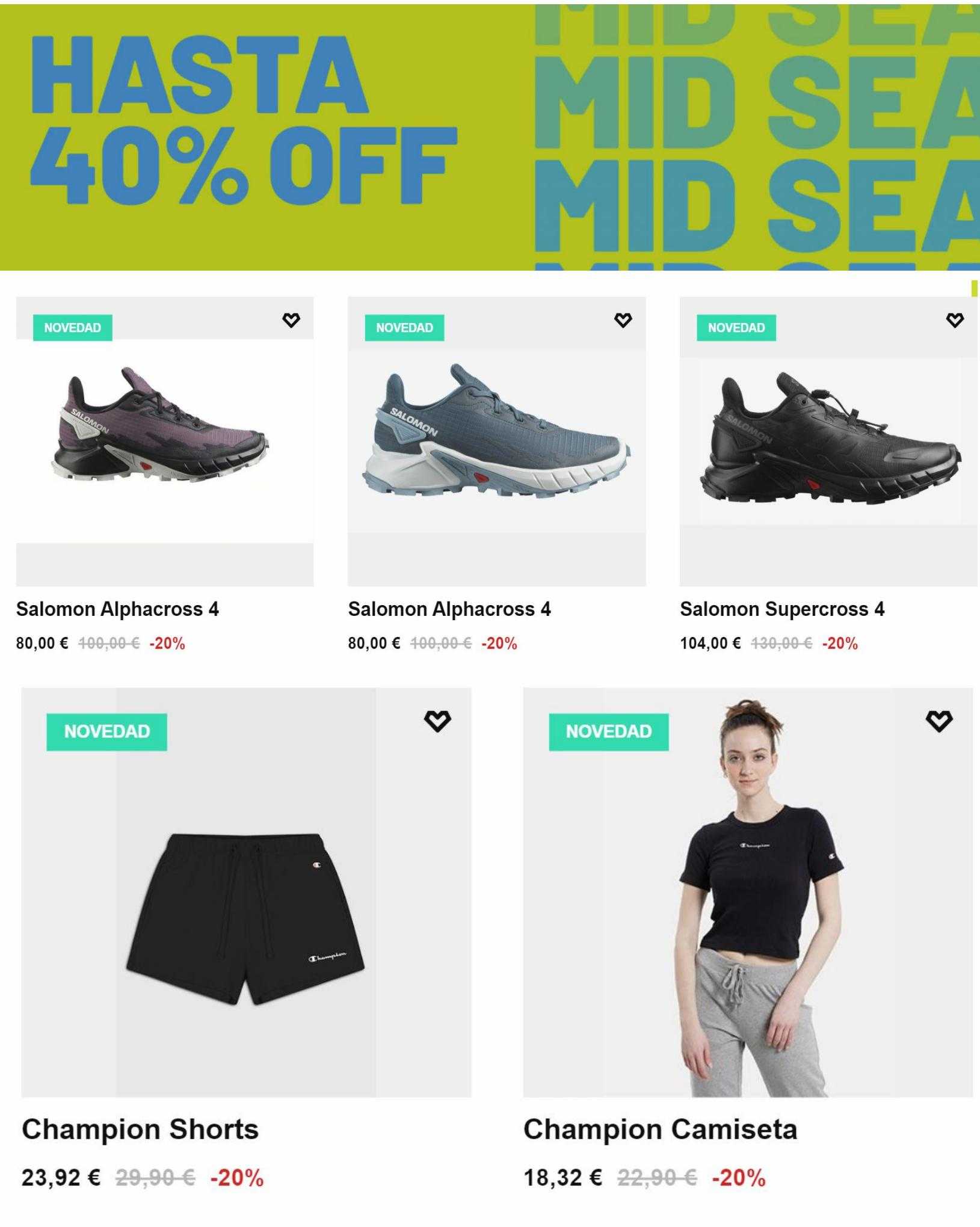Screen dimensions: 980x1227
Task: Click NOVEDAD badge on Champion Shorts
Action: 106,732
